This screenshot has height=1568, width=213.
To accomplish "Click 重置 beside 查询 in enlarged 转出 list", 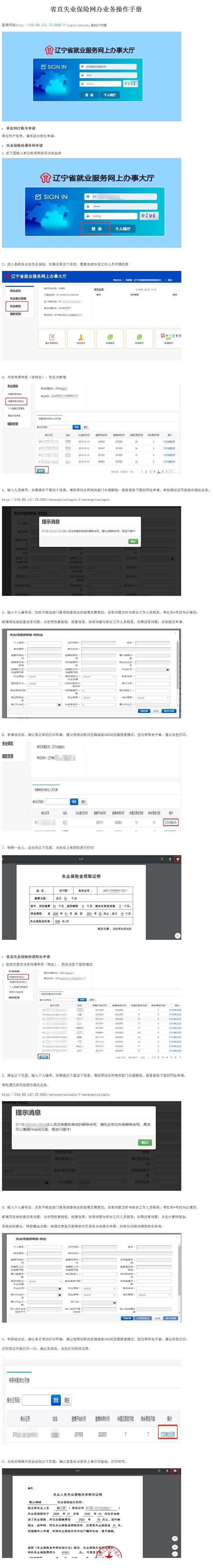I will point(66,1400).
